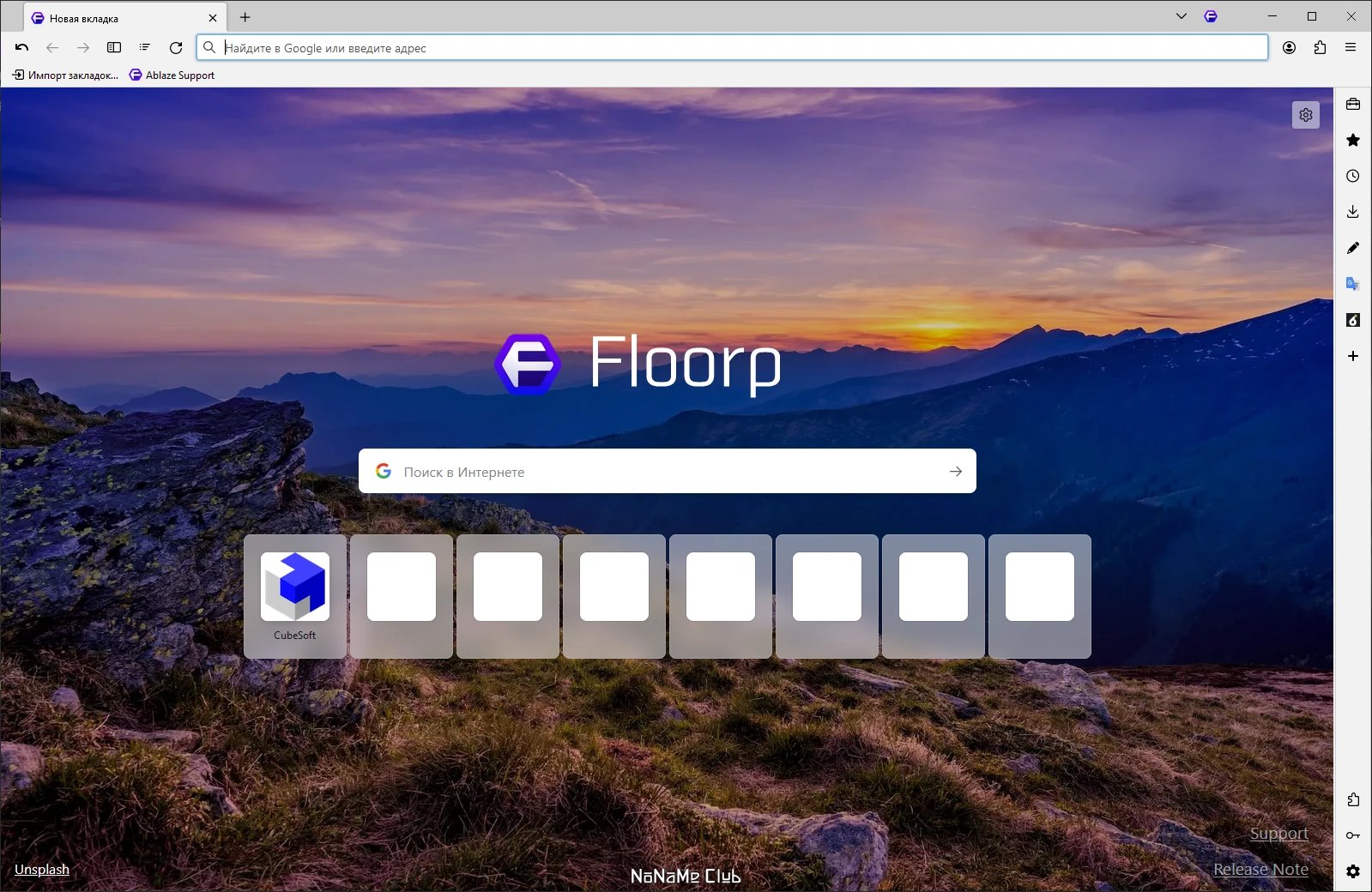The image size is (1372, 892).
Task: Click the address bar search field
Action: pos(732,48)
